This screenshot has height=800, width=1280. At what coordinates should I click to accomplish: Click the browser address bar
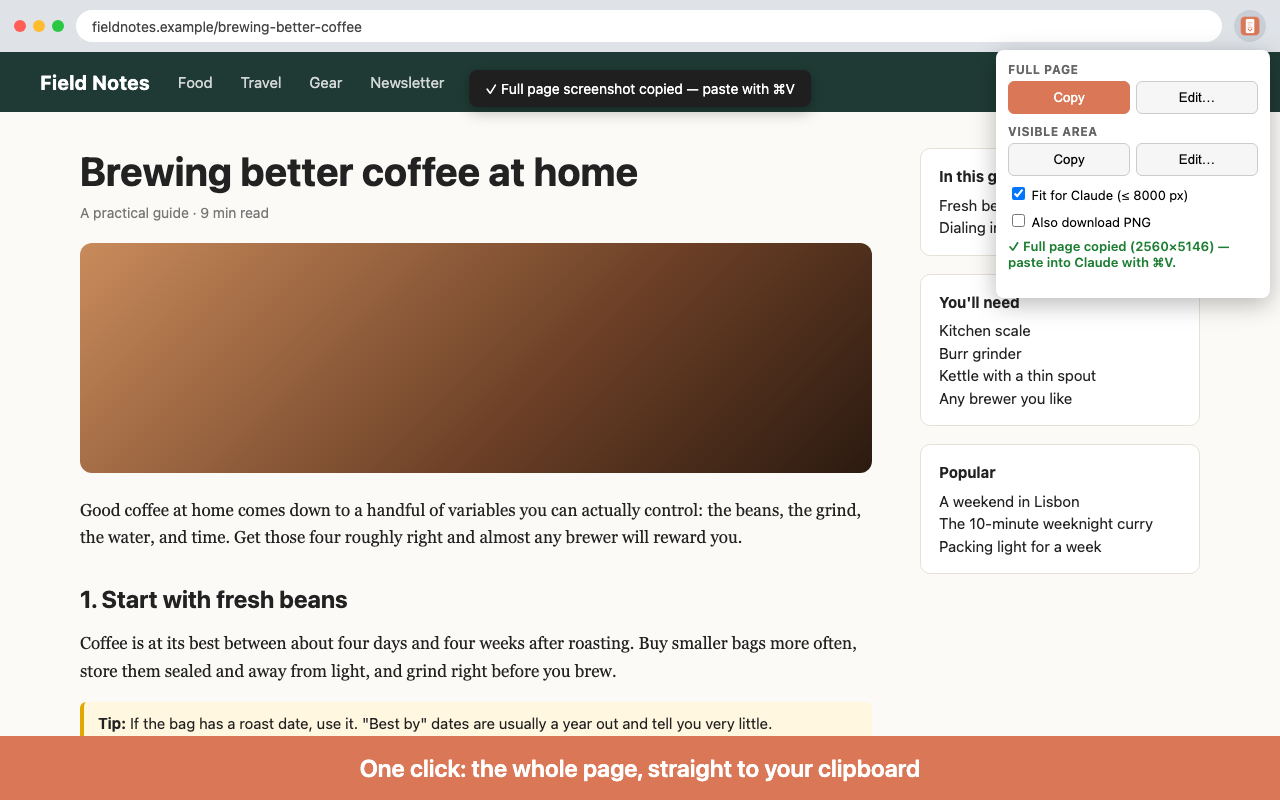(x=649, y=27)
